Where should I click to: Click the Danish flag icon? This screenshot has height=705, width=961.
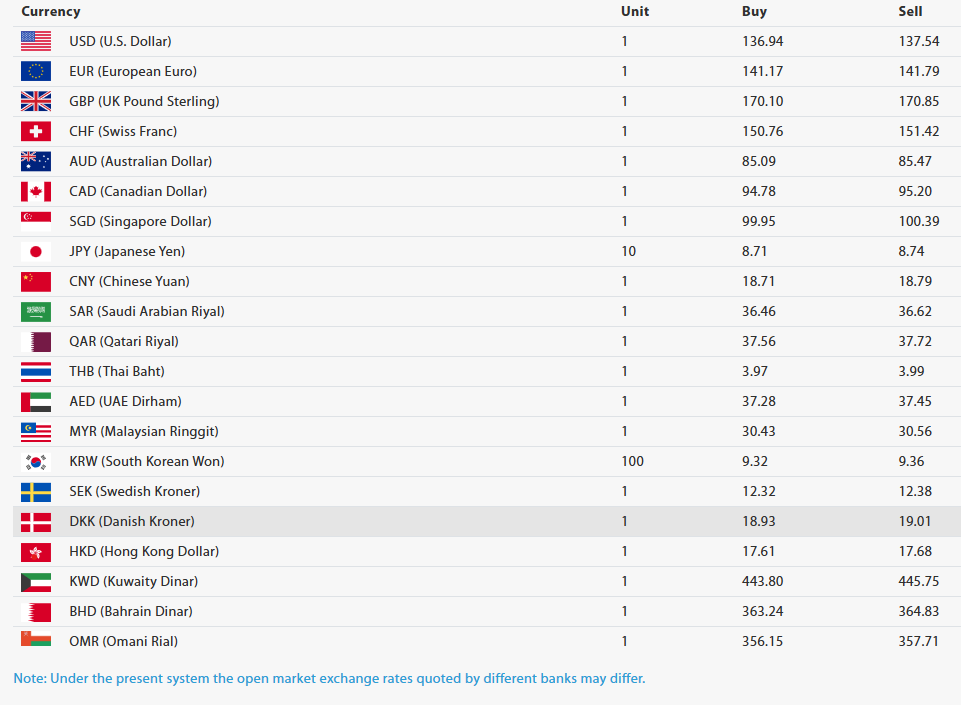[x=36, y=522]
